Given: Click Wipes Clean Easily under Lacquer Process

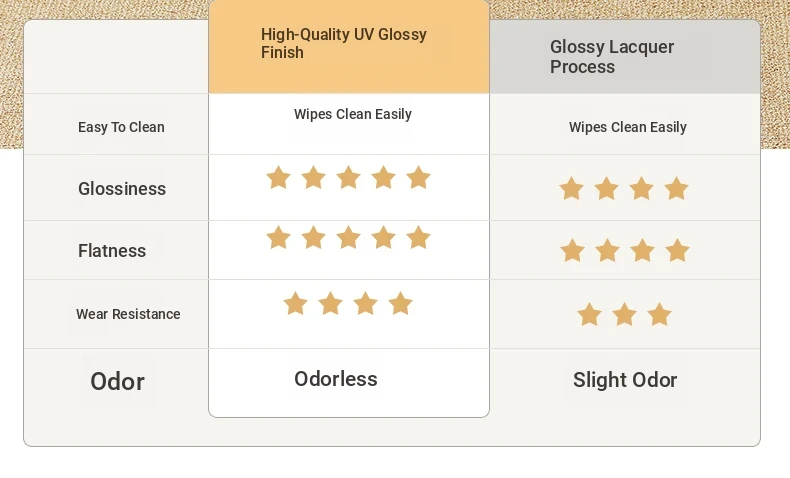Looking at the screenshot, I should tap(628, 127).
